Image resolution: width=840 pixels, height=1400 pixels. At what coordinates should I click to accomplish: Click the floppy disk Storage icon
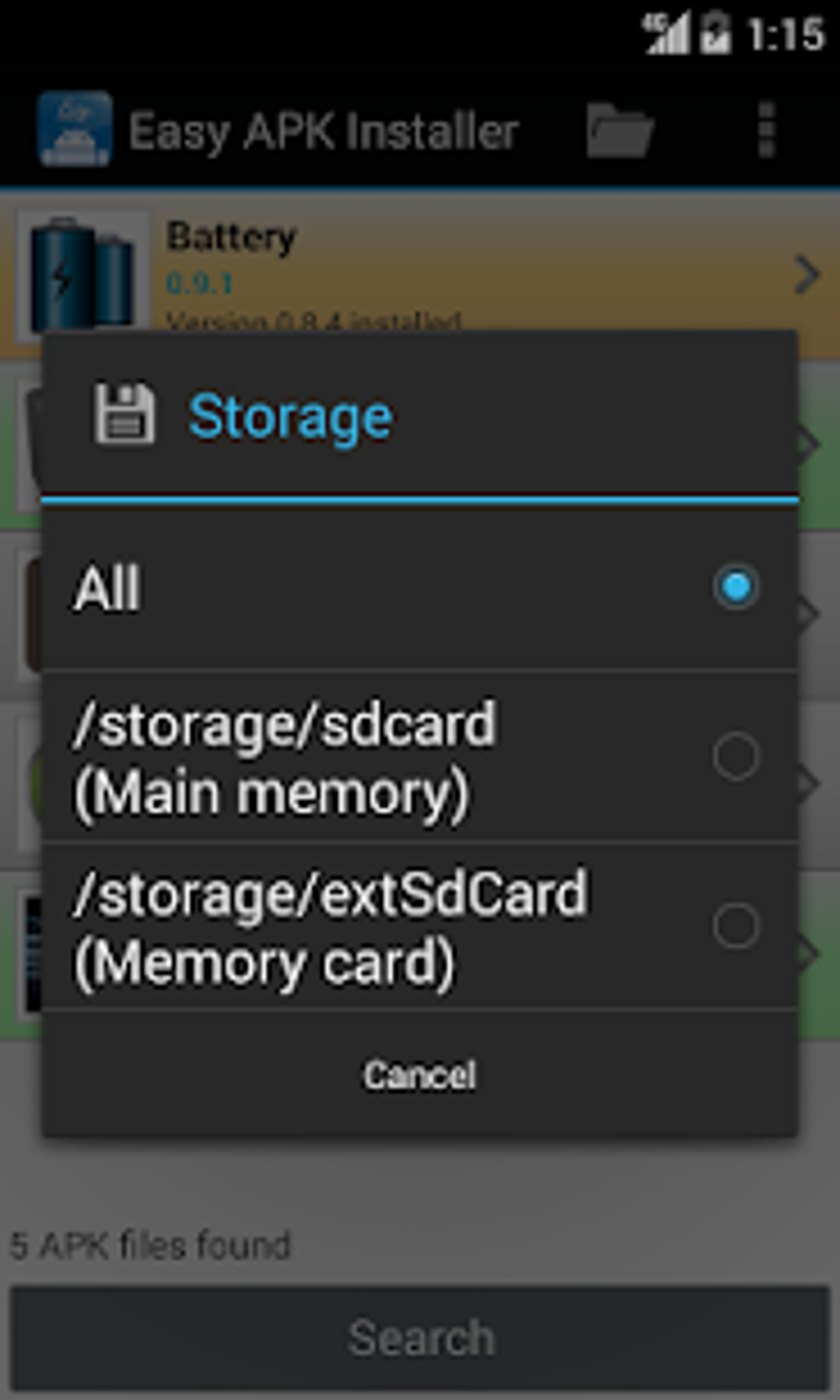click(124, 414)
